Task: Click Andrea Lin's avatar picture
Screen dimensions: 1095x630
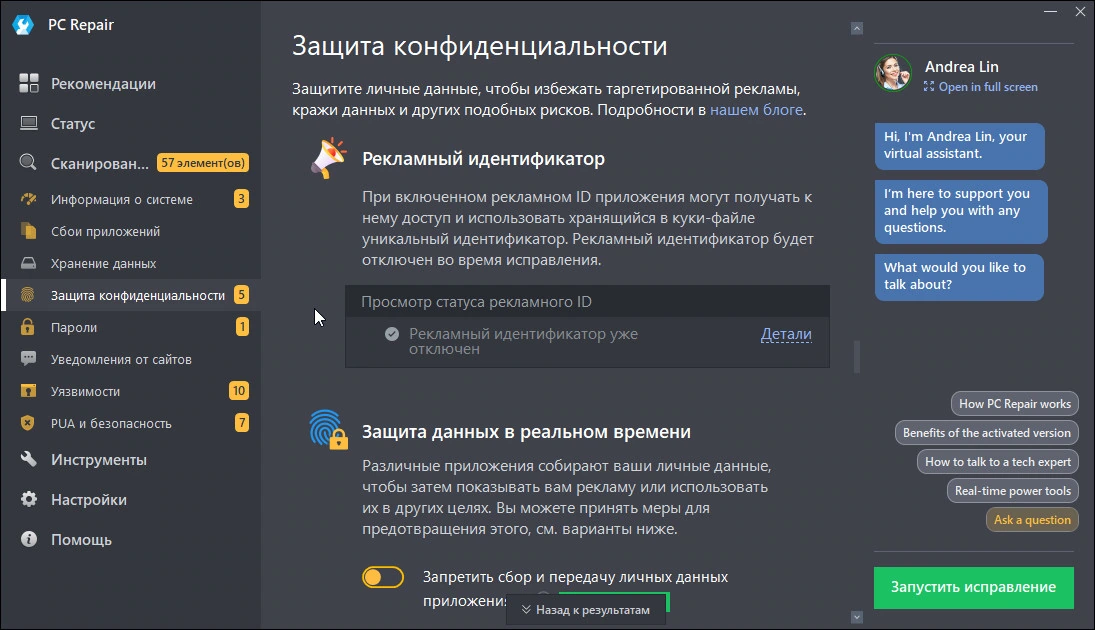Action: [892, 73]
